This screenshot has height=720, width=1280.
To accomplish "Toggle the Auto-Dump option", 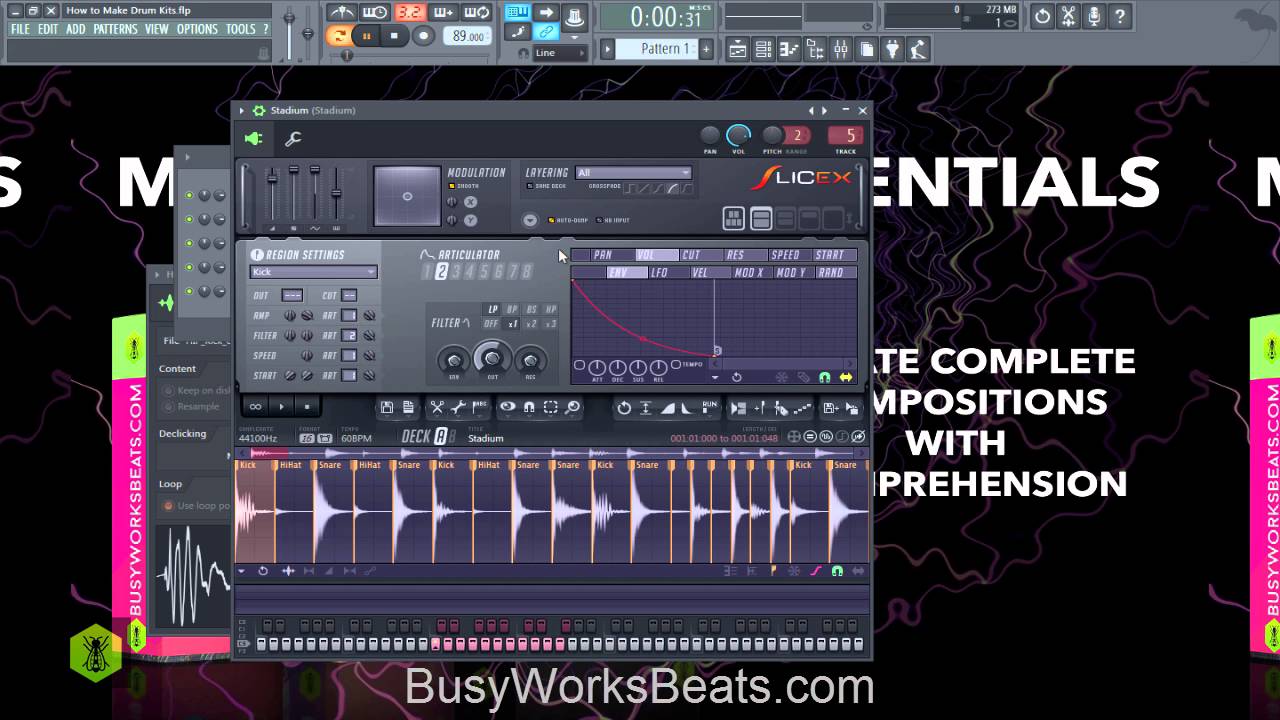I will [566, 220].
